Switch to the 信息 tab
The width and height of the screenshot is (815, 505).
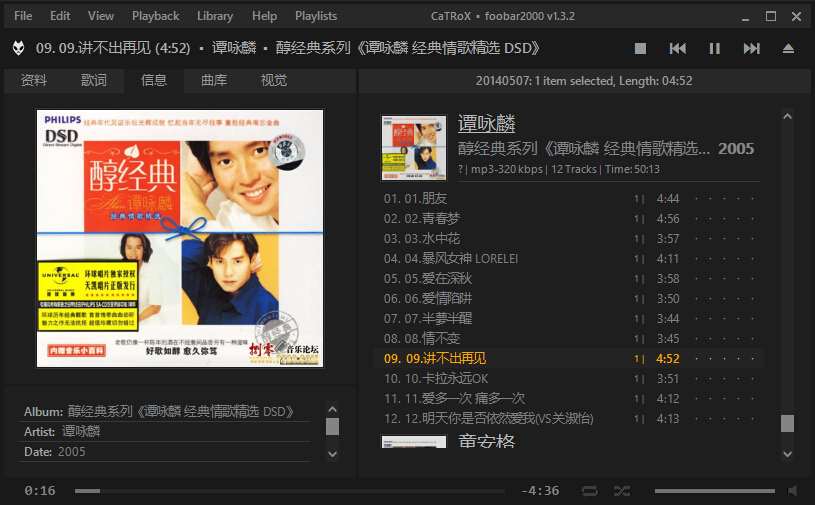(x=154, y=81)
